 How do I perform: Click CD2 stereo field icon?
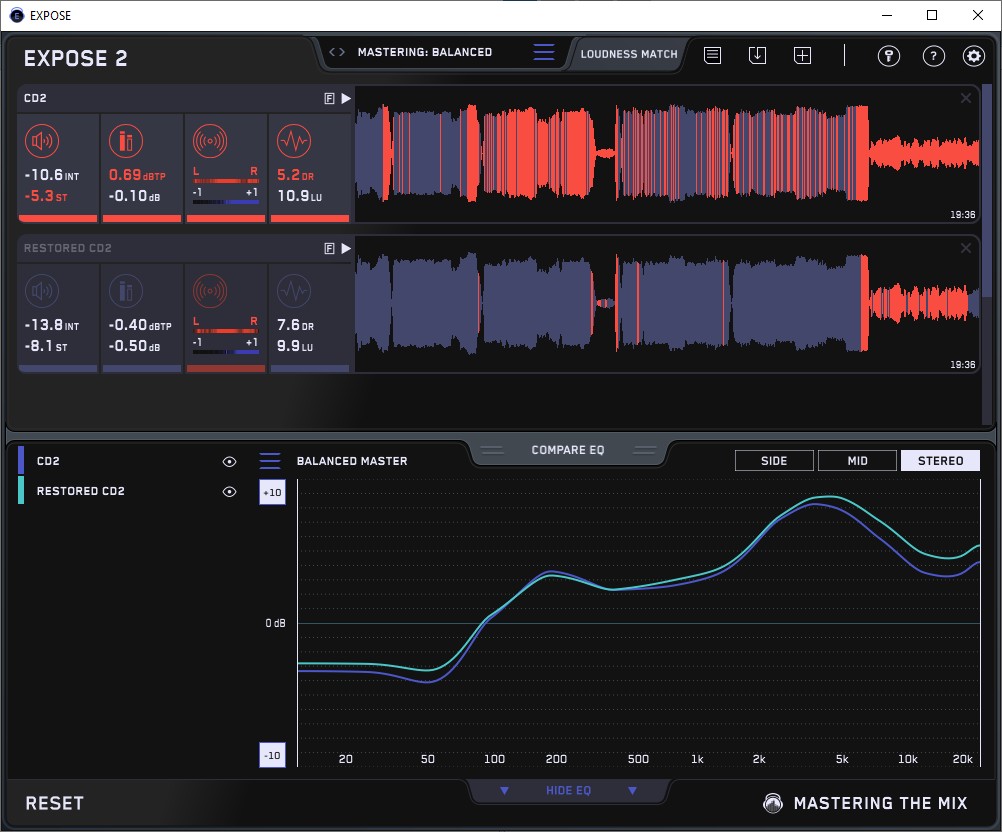(x=210, y=141)
